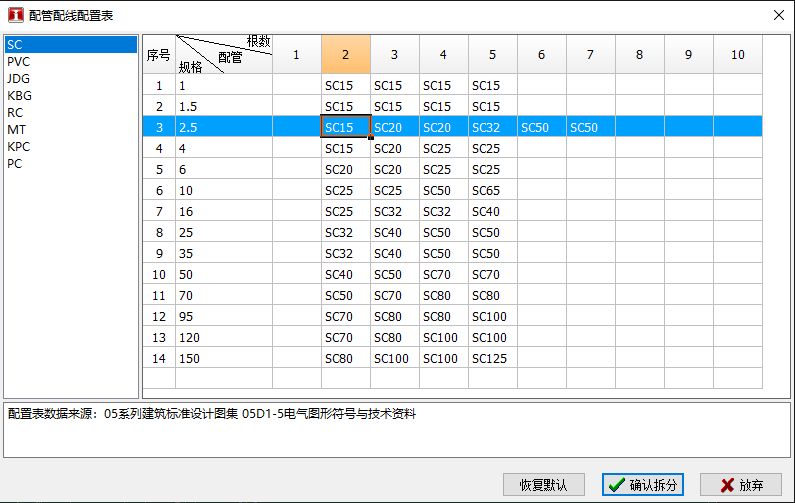The width and height of the screenshot is (795, 503).
Task: Click column header 10
Action: click(737, 55)
